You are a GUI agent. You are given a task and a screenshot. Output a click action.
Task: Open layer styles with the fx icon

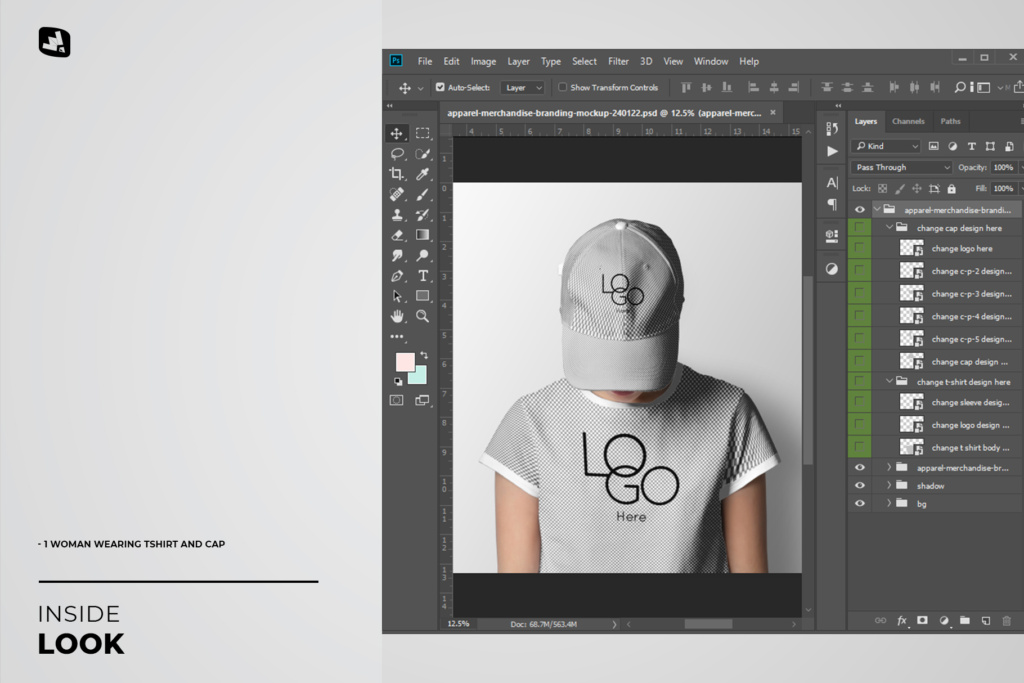(x=902, y=620)
